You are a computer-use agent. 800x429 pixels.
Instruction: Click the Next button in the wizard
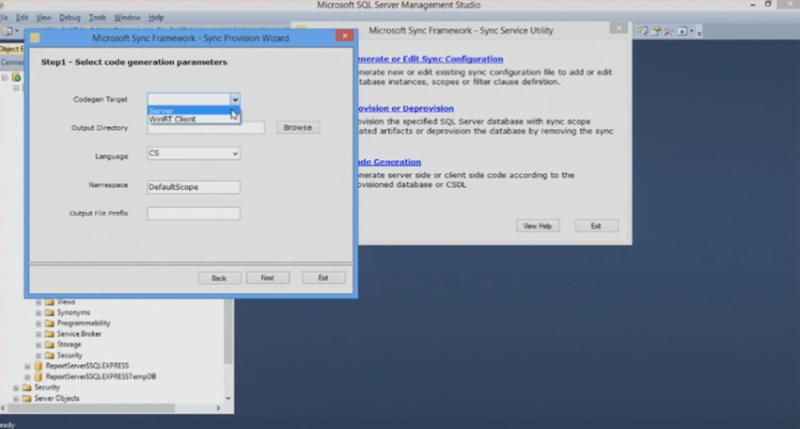click(267, 277)
